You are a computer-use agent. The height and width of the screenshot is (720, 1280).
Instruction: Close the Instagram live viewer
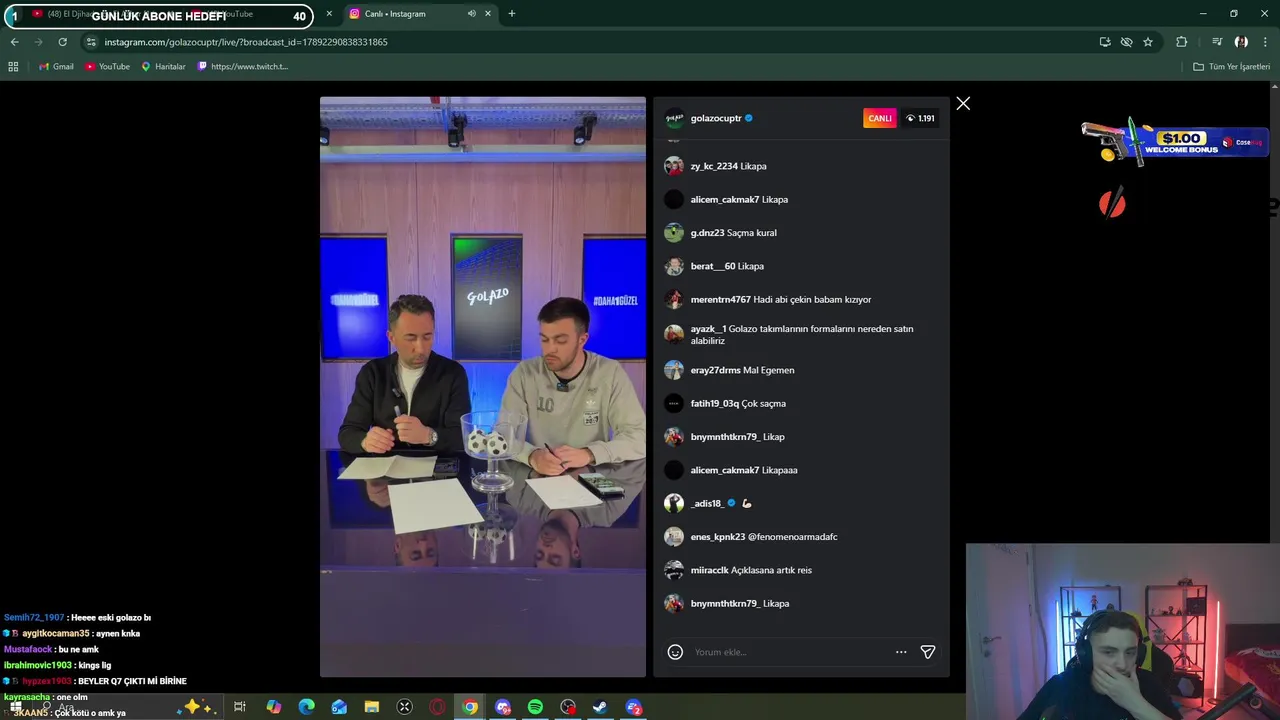coord(963,104)
